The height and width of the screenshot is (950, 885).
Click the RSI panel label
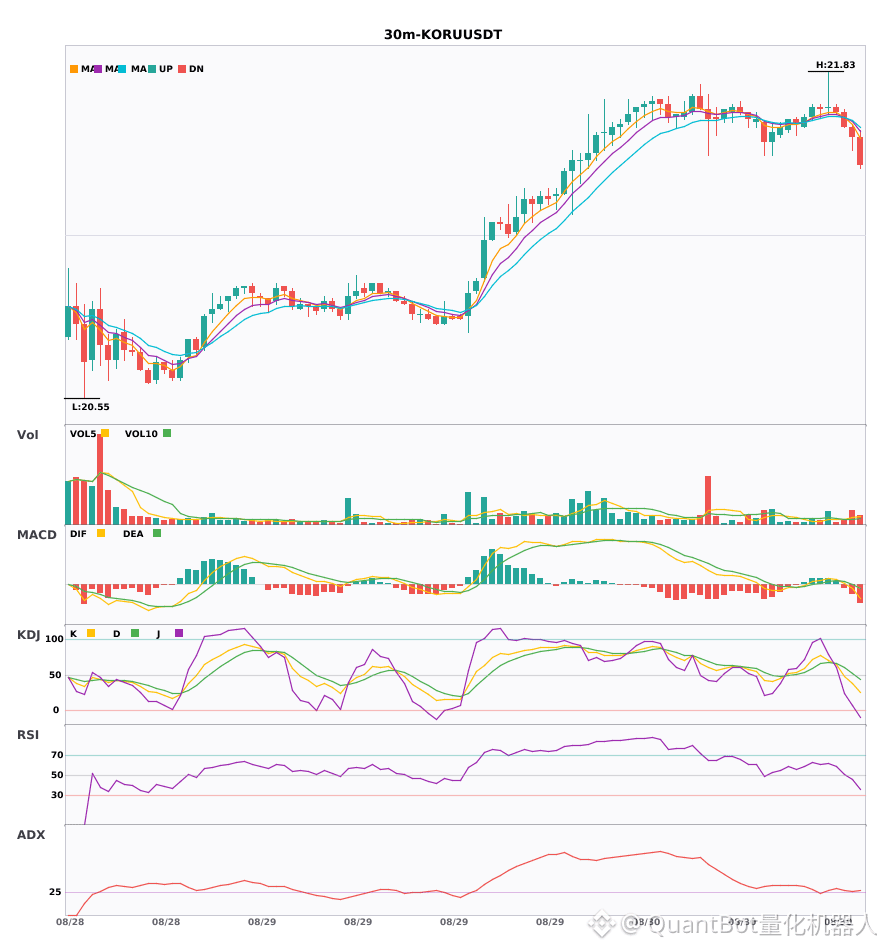pos(28,735)
